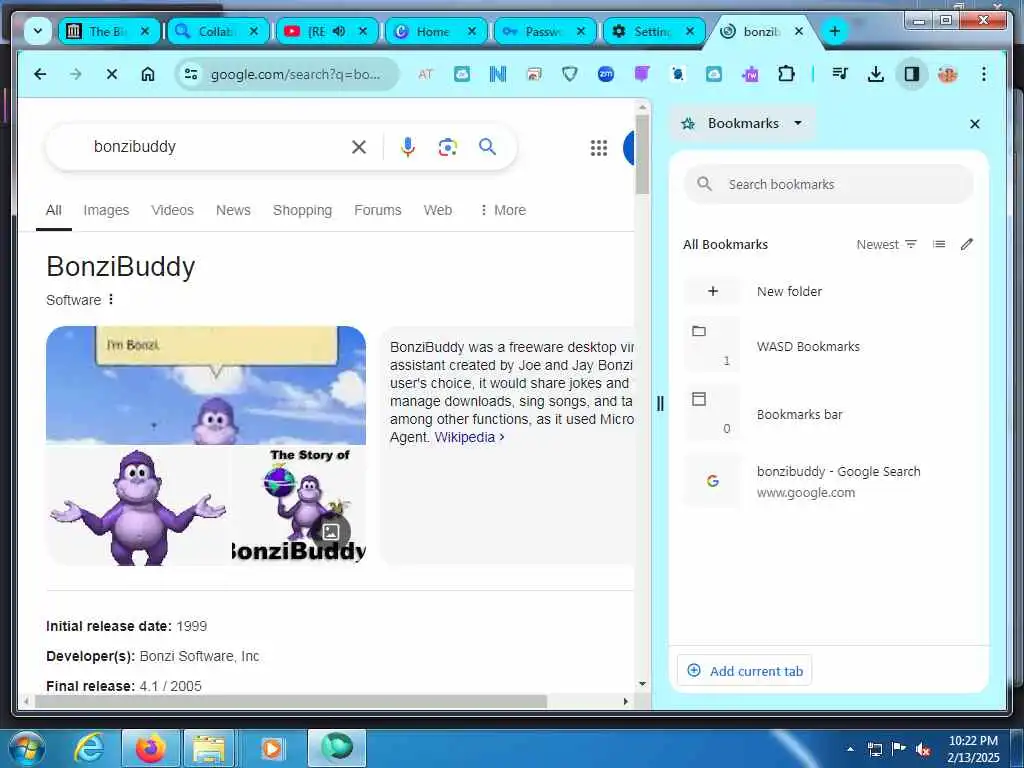Select the Shopping results tab
Image resolution: width=1024 pixels, height=768 pixels.
(302, 210)
